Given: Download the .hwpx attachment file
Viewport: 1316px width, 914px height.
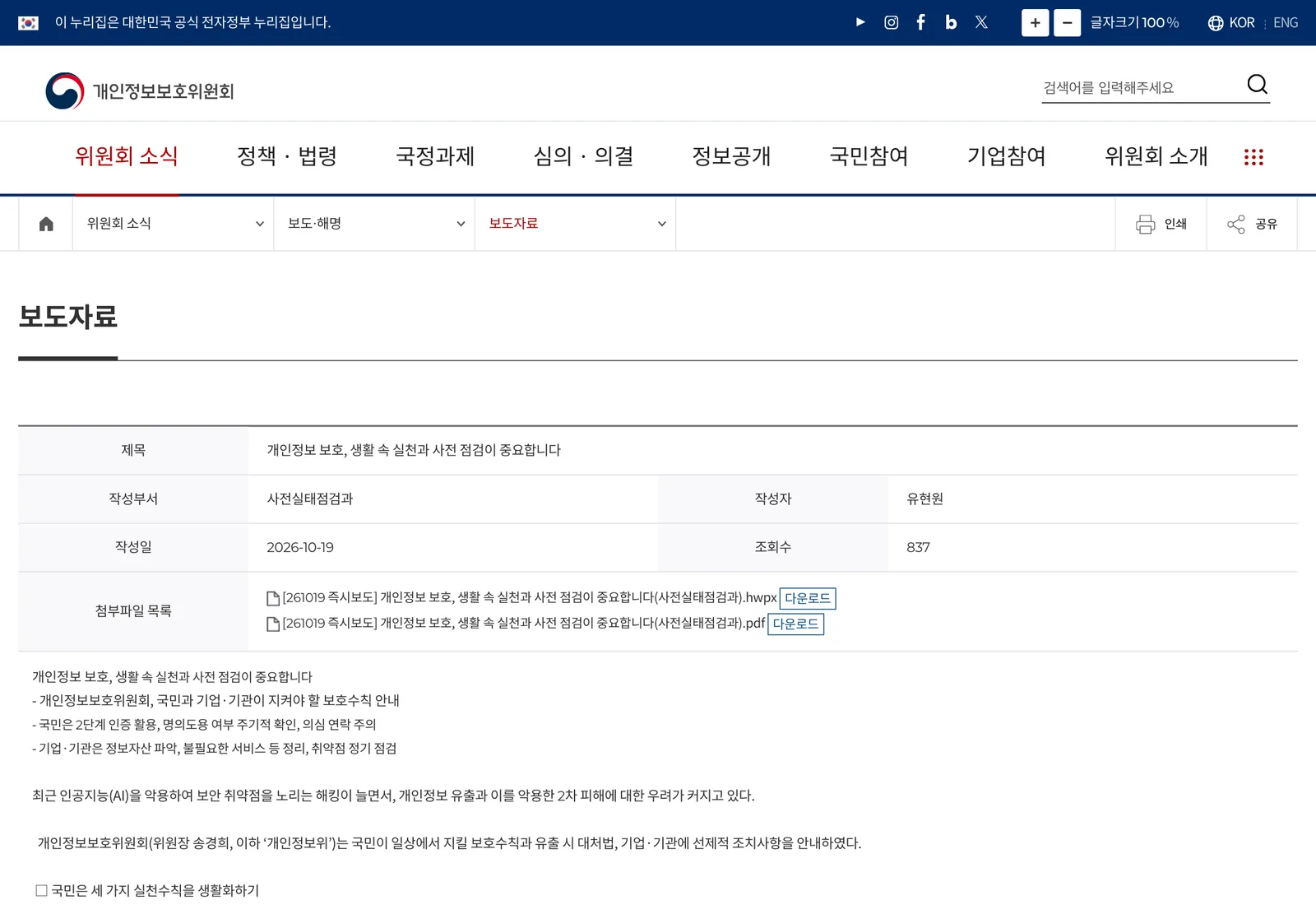Looking at the screenshot, I should [808, 598].
